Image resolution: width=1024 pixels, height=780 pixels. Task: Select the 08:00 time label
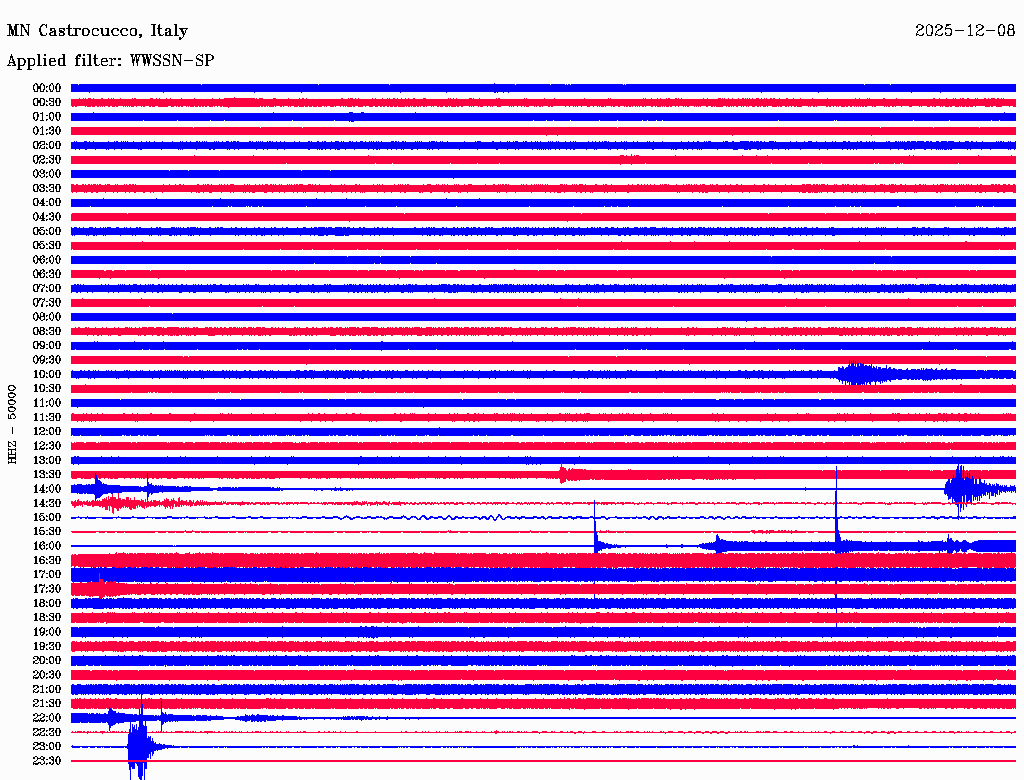coord(47,317)
